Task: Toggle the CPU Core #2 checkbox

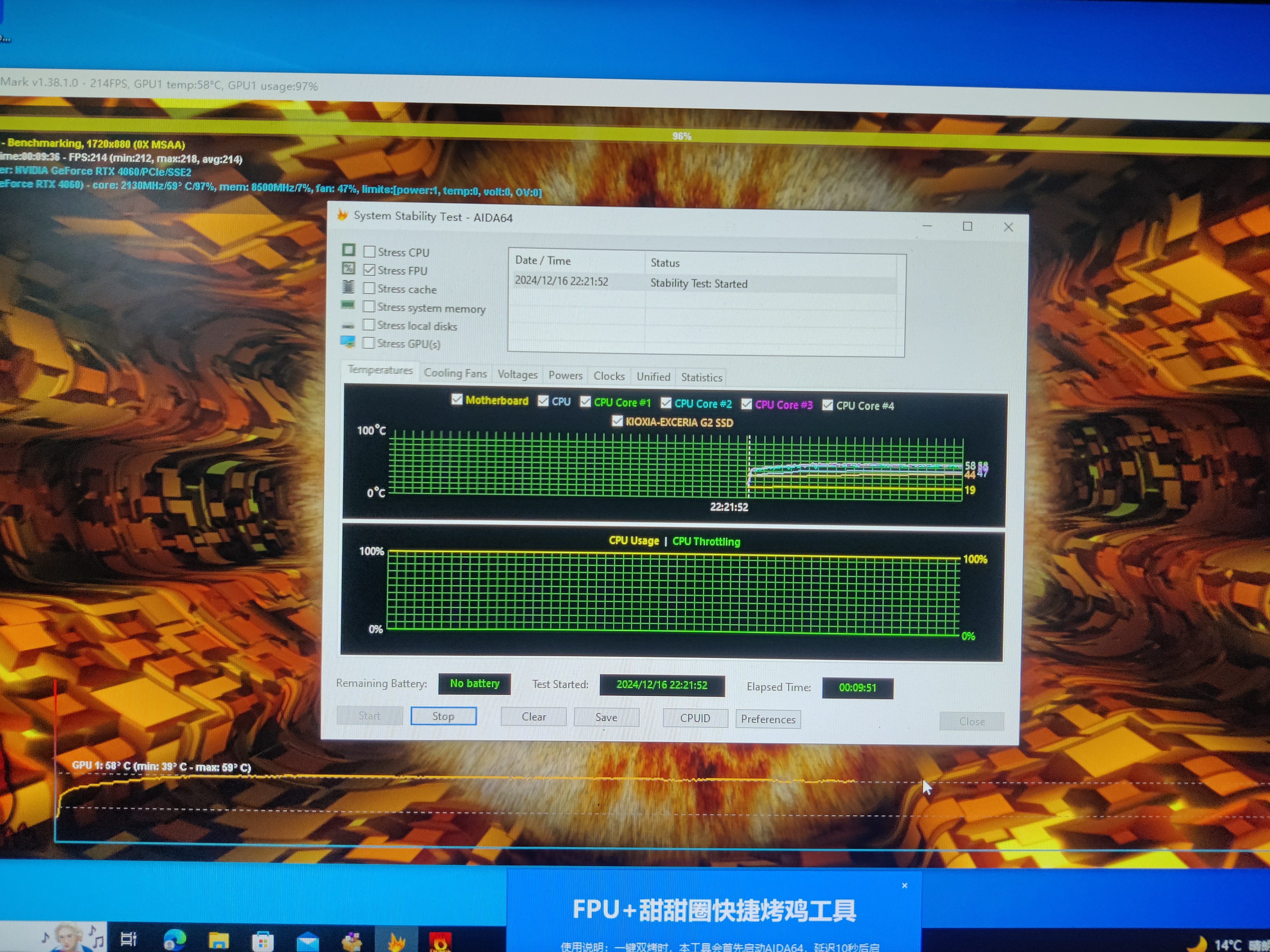Action: tap(666, 403)
